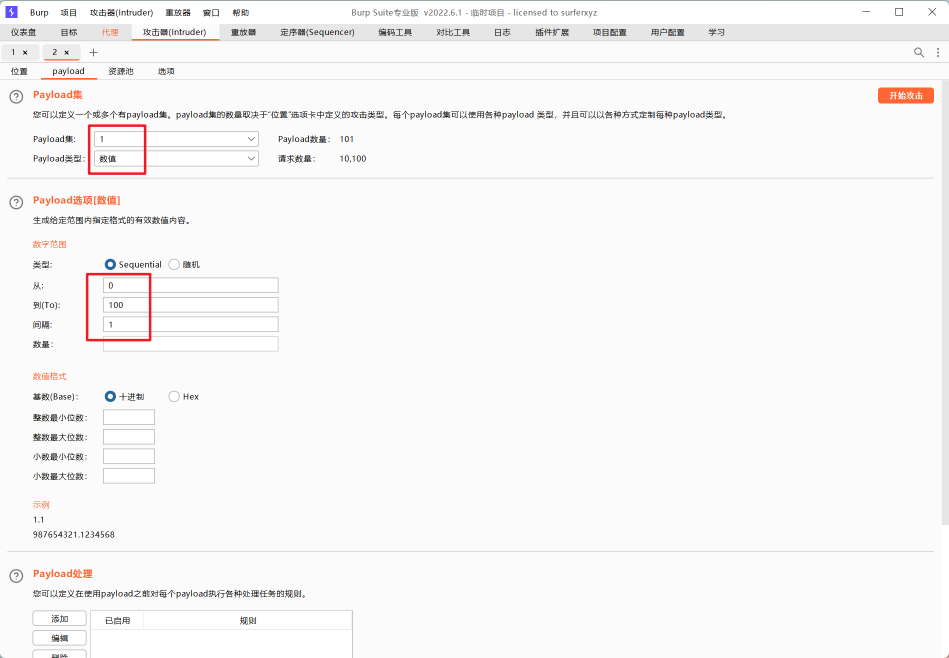Switch to 对比工具 tab
The image size is (949, 658).
tap(453, 32)
